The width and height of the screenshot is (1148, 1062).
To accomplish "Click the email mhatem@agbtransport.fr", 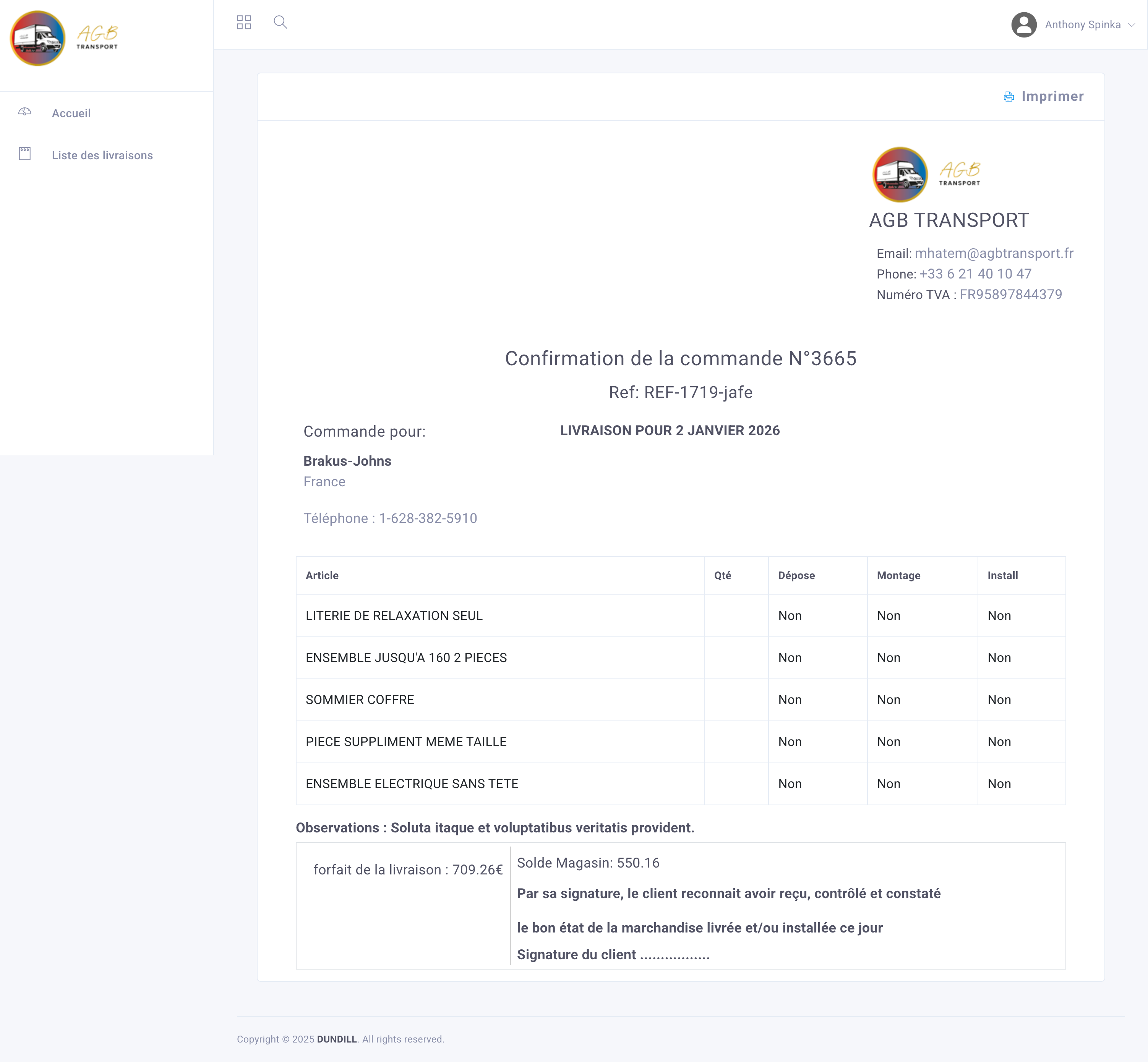I will 994,253.
